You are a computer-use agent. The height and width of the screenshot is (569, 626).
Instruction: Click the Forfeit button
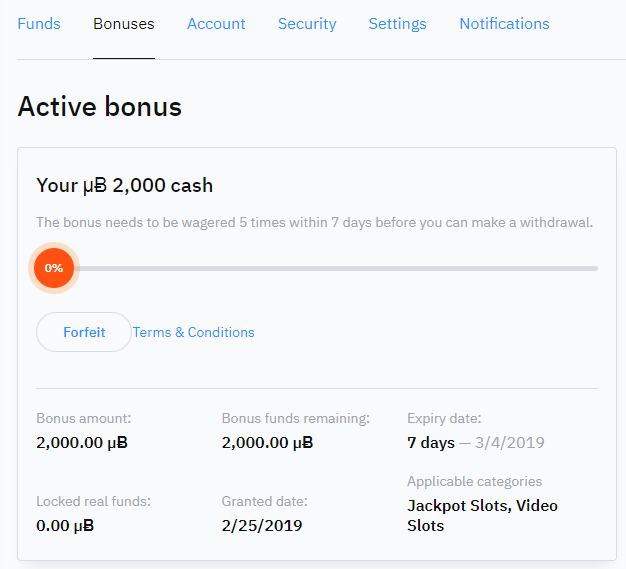(x=84, y=332)
